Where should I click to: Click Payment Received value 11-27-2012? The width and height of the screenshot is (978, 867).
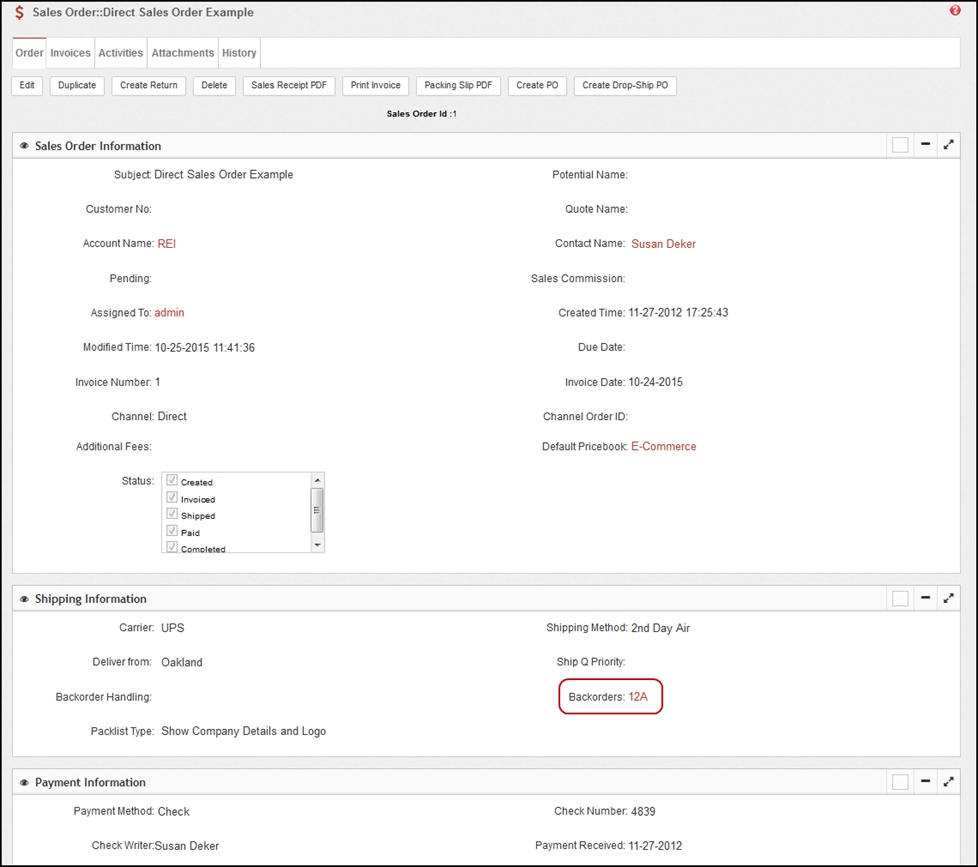[655, 846]
